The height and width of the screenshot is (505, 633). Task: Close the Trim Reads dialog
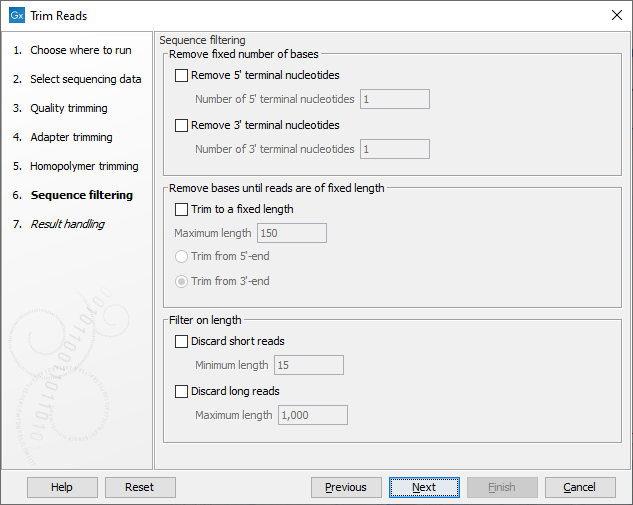point(615,16)
